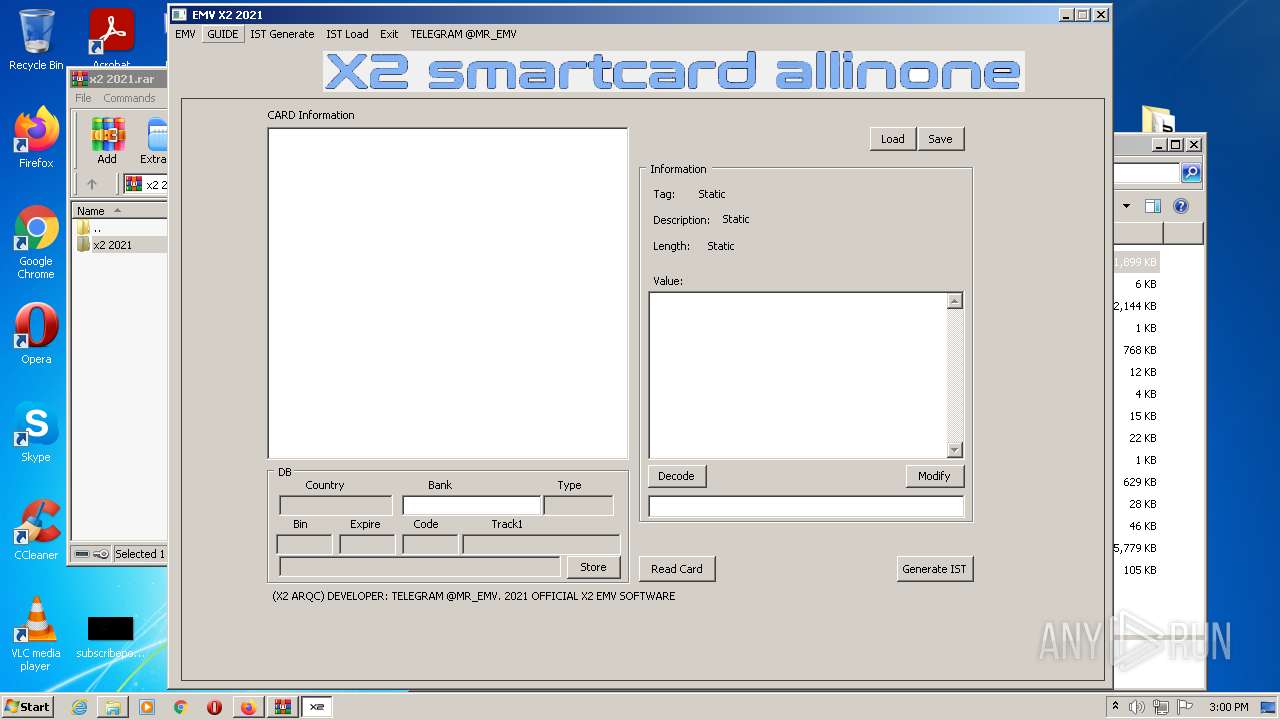The image size is (1280, 720).
Task: Click the clock showing 3:00 PM
Action: (x=1228, y=707)
